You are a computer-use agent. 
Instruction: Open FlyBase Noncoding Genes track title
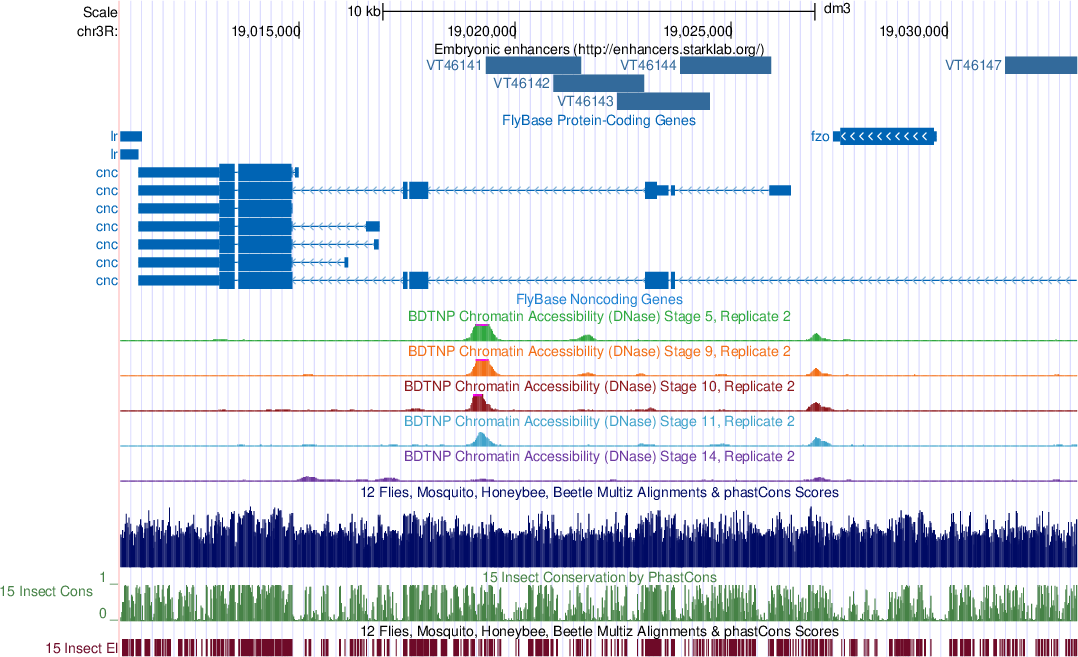pos(598,299)
